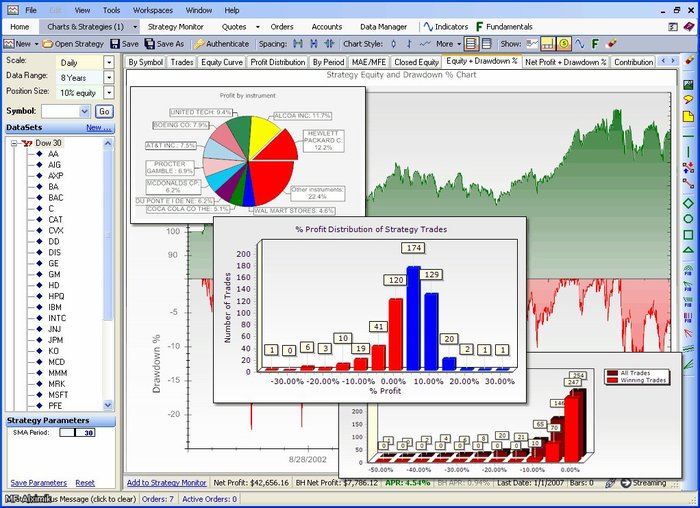Collapse the Dow 30 dataset tree

15,143
